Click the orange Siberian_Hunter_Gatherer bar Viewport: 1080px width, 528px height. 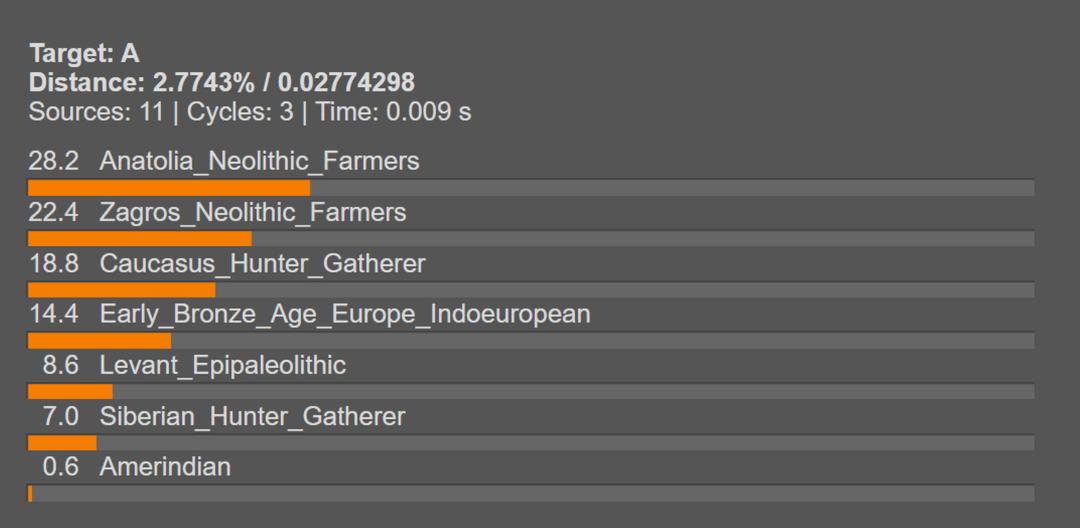point(62,442)
